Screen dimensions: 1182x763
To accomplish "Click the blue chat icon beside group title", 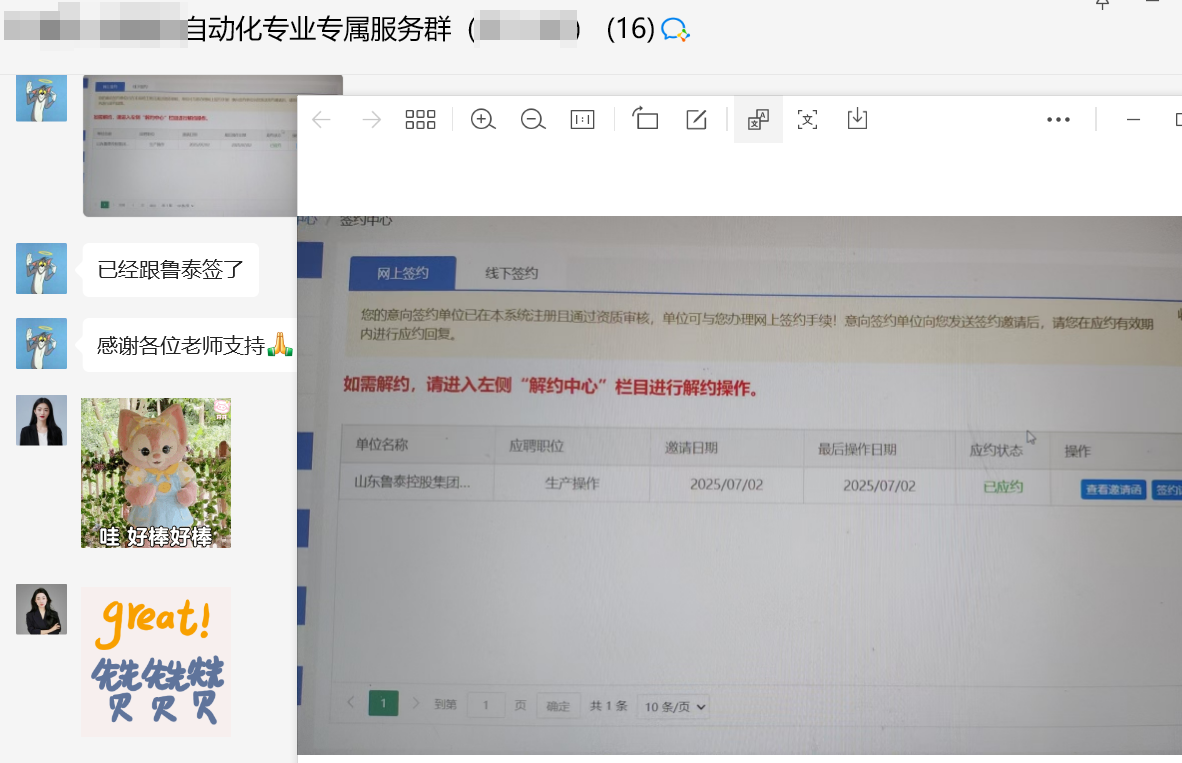I will (x=676, y=30).
